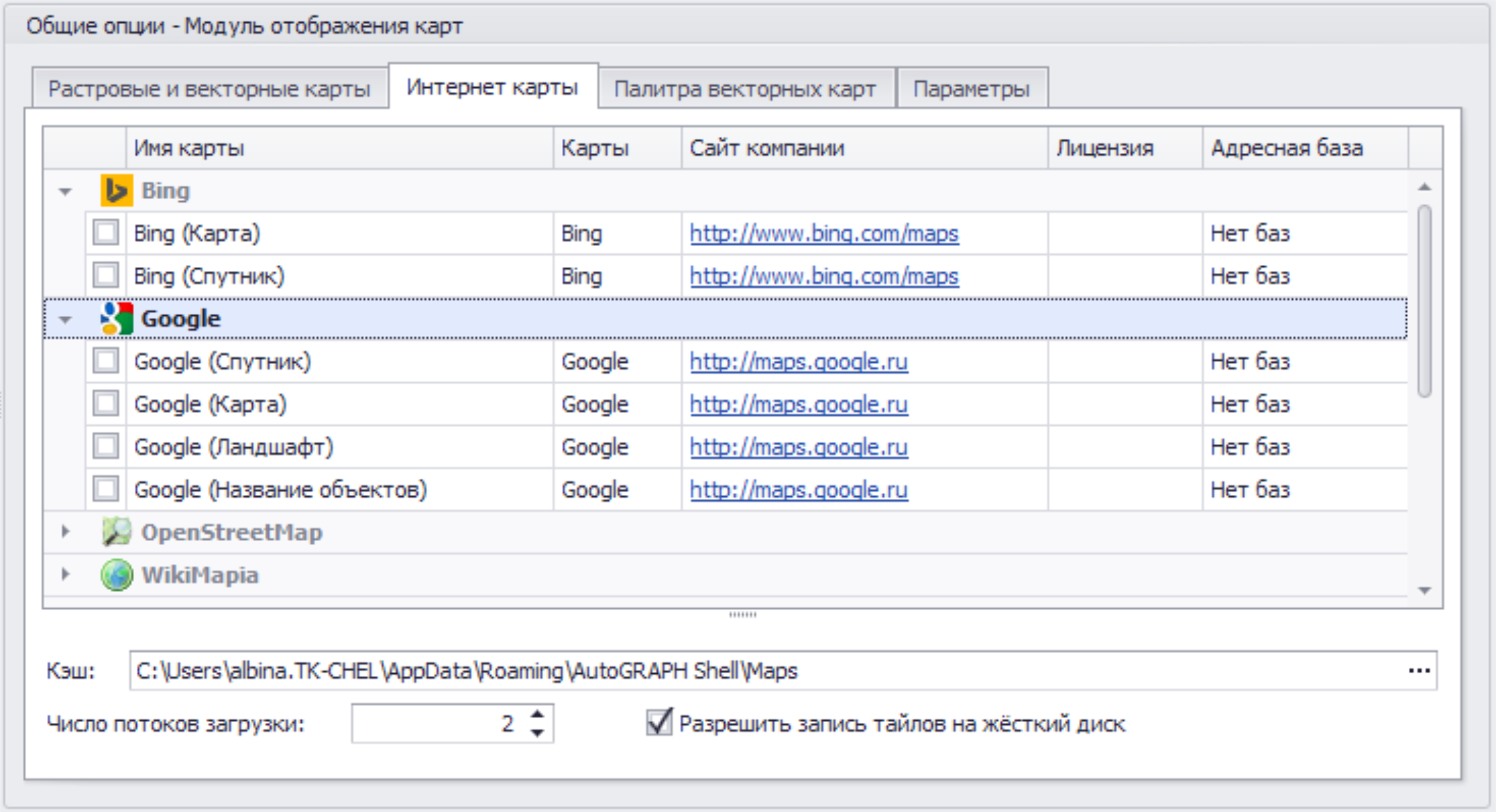Switch to Растровые и векторные карты tab
Viewport: 1496px width, 812px height.
tap(210, 88)
